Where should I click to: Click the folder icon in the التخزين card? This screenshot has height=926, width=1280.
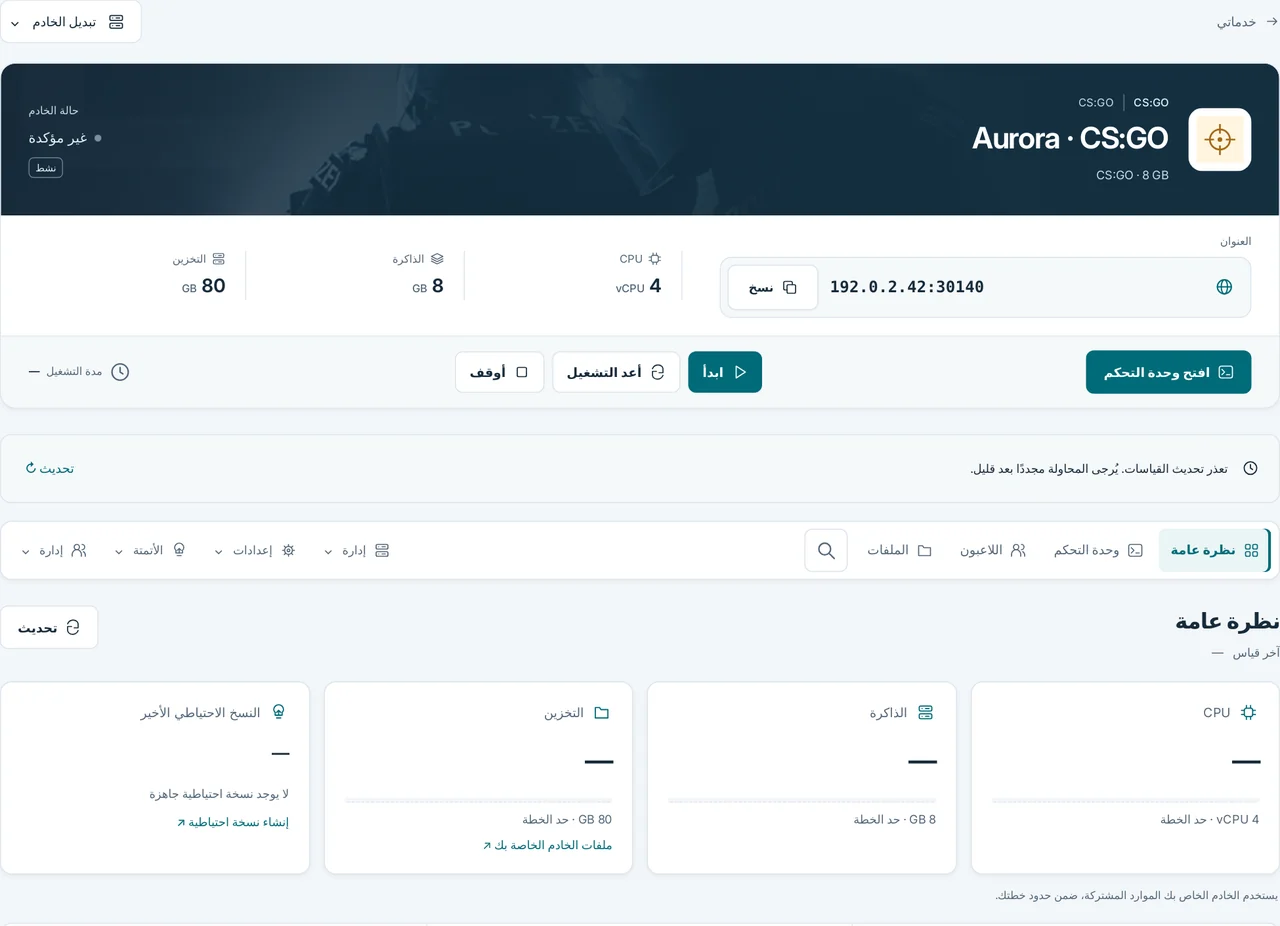point(601,713)
